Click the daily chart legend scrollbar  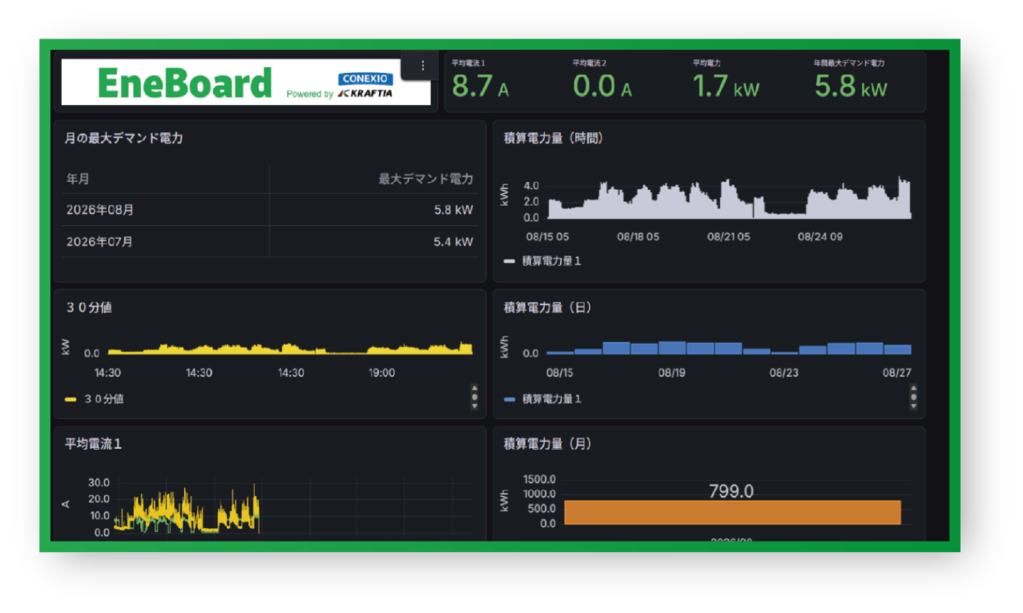(913, 396)
